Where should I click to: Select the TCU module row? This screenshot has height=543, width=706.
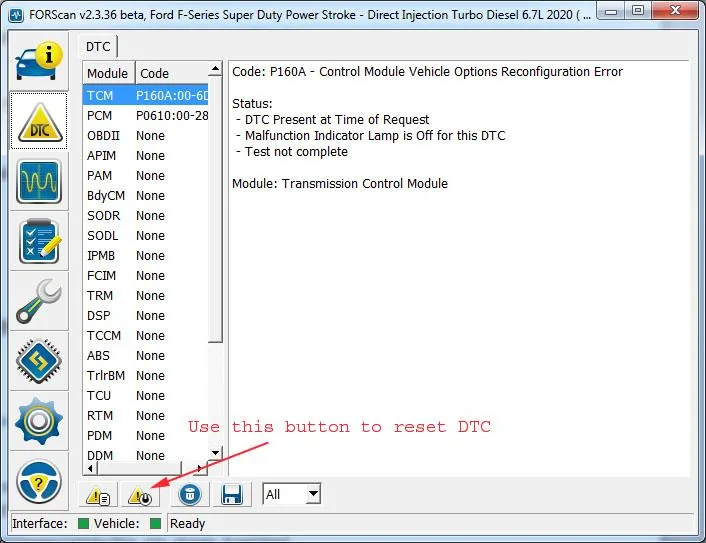pos(145,396)
